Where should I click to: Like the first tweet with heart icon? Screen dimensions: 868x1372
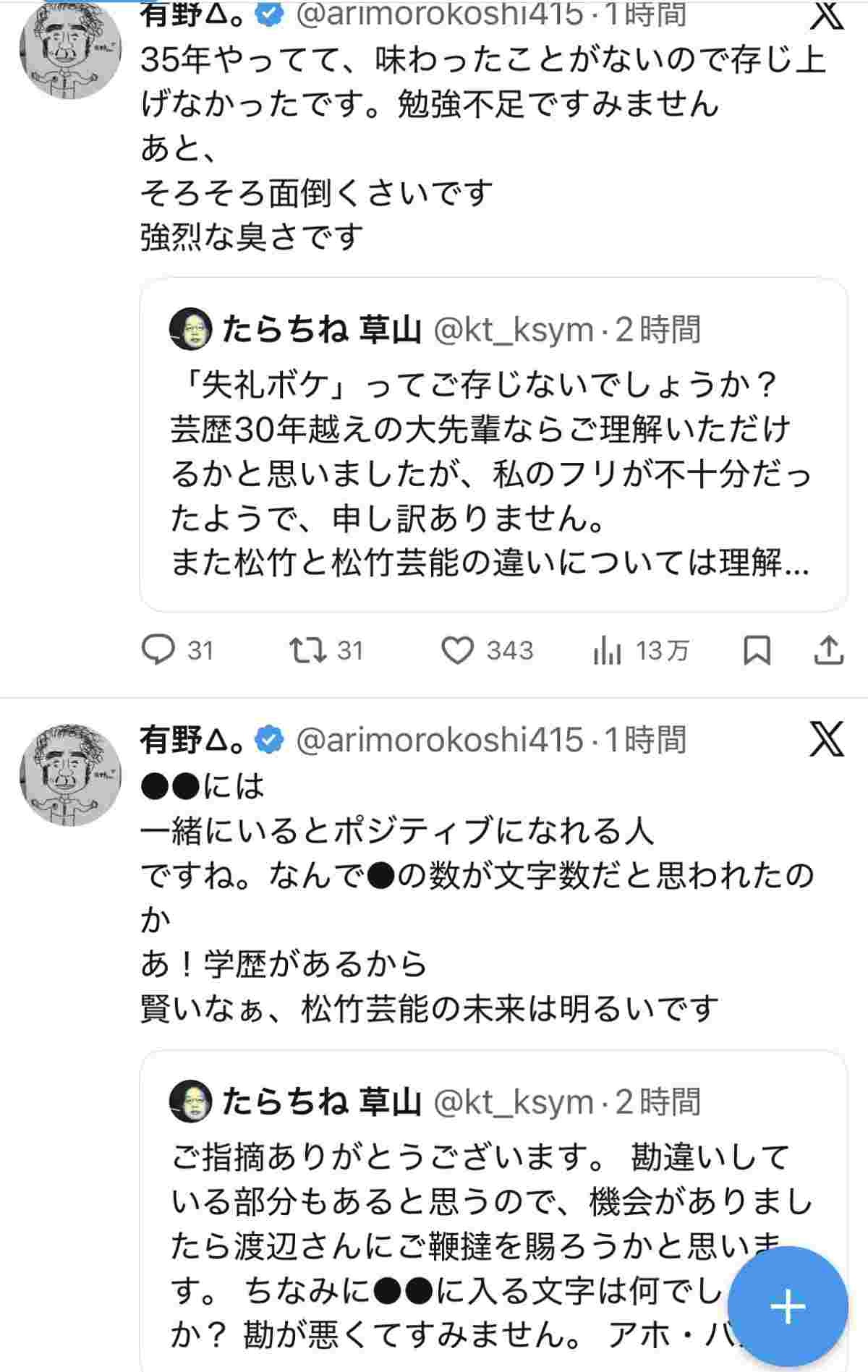click(x=457, y=650)
